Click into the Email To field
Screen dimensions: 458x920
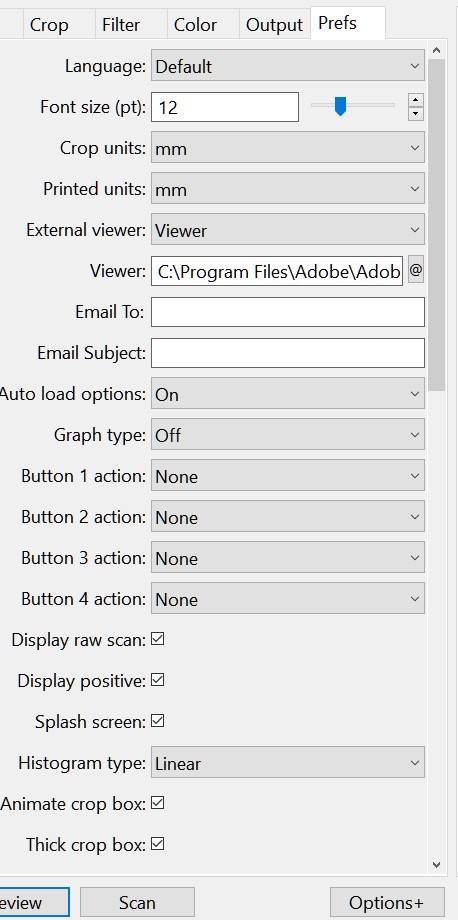288,312
